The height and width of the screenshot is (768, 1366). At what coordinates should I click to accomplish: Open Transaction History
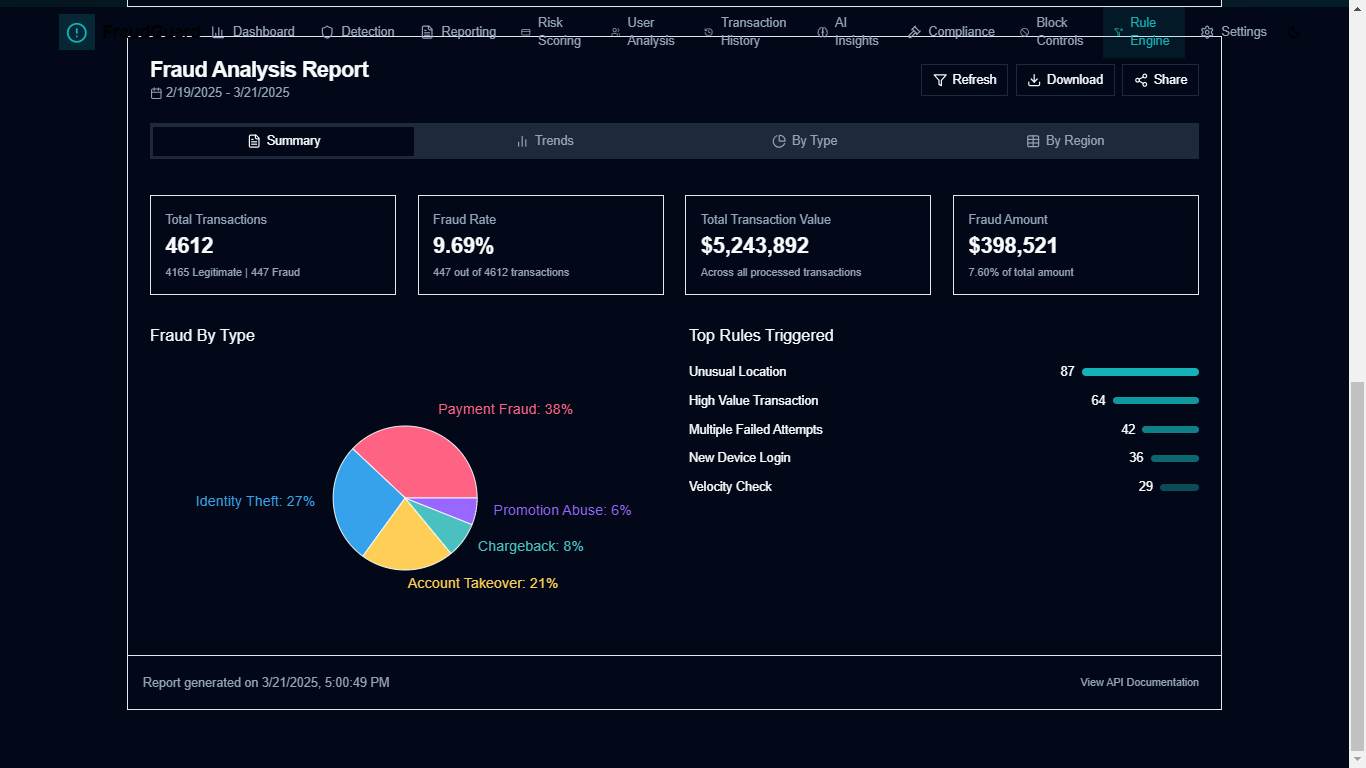point(746,32)
